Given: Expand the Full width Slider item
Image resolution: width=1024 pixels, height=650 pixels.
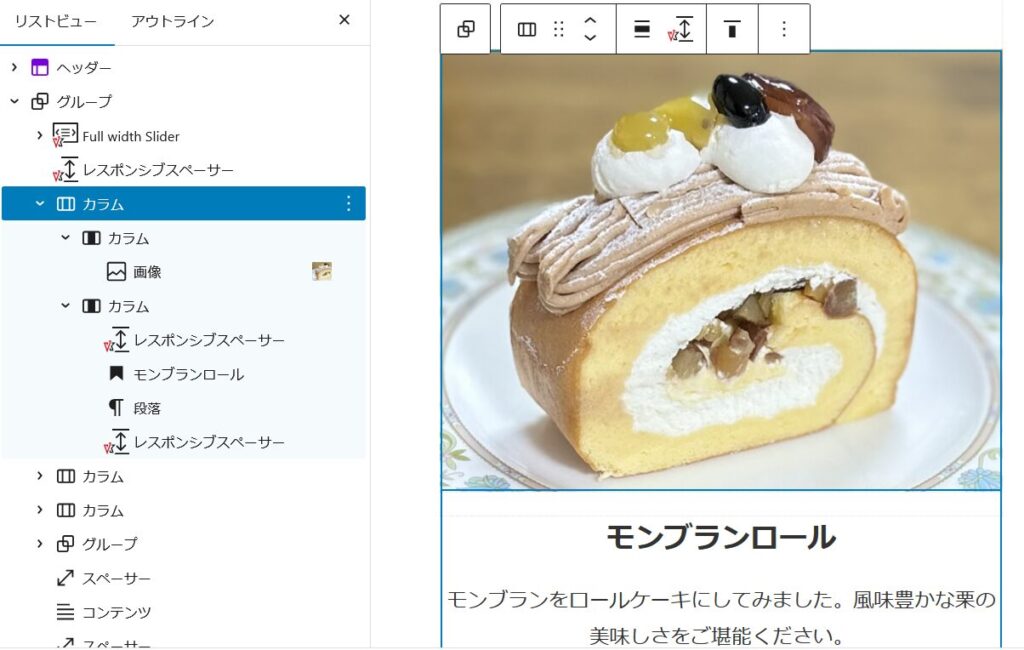Looking at the screenshot, I should tap(40, 135).
